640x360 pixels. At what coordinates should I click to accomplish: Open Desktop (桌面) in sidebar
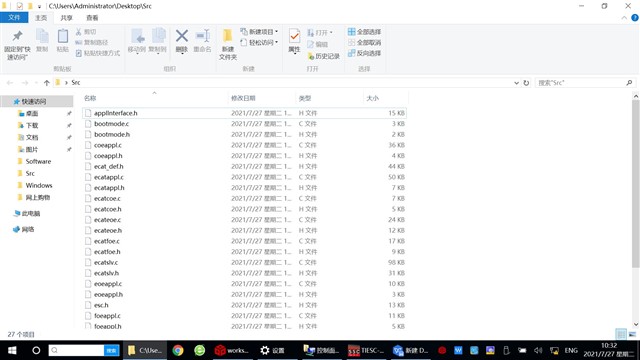click(x=32, y=113)
